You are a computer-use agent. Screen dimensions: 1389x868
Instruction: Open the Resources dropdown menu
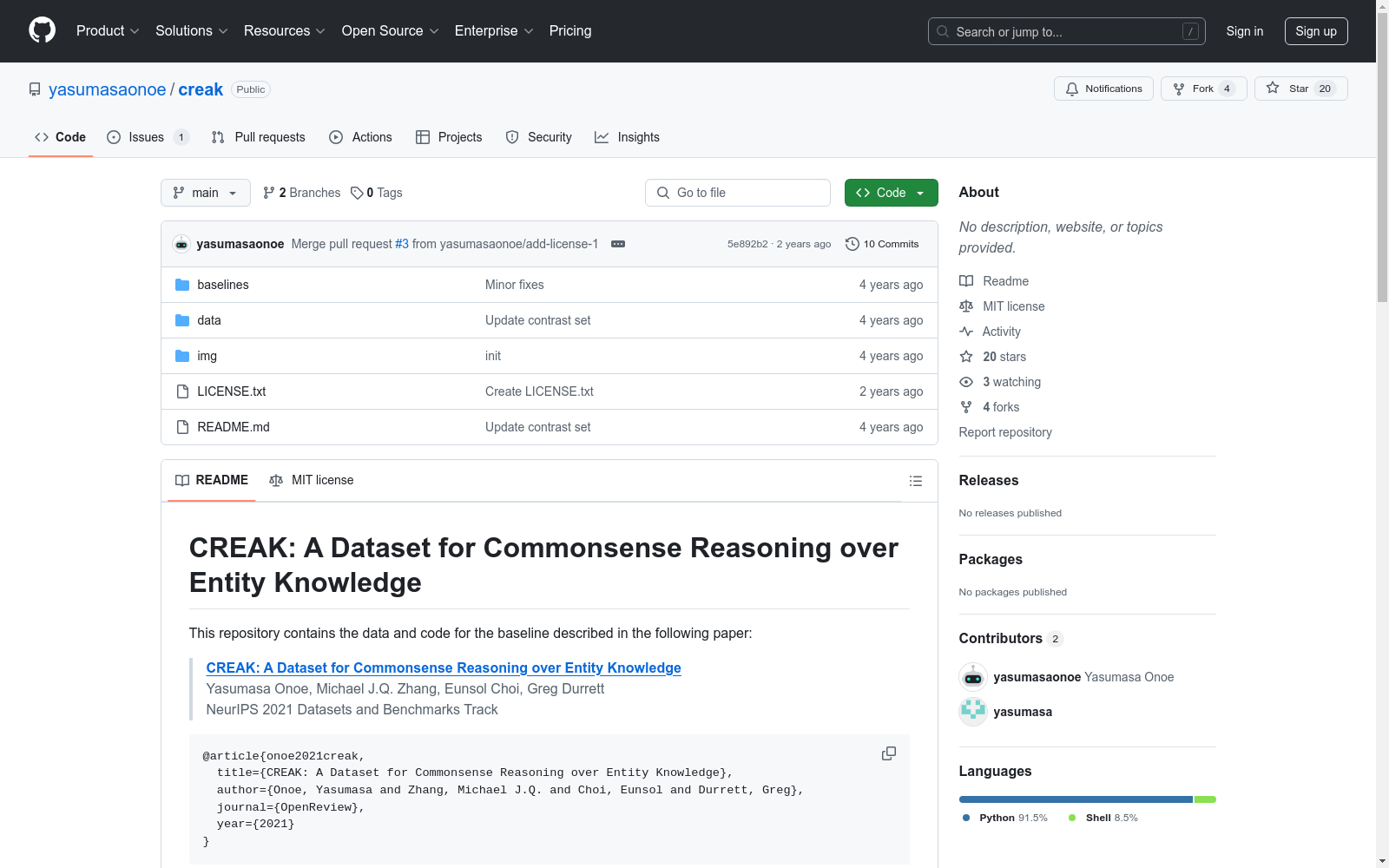[x=284, y=31]
